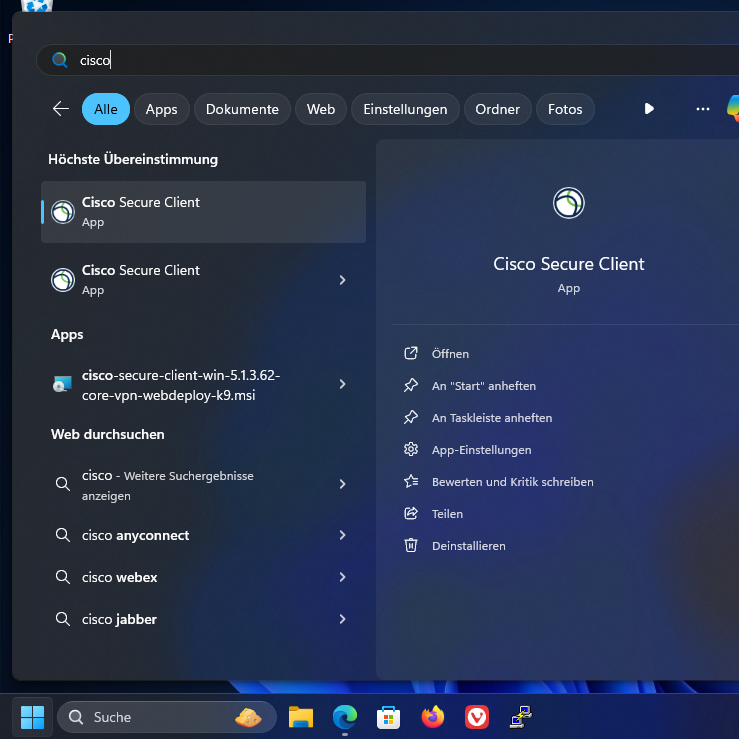Choose Deinstallieren for Cisco Secure Client
This screenshot has width=739, height=739.
click(468, 546)
